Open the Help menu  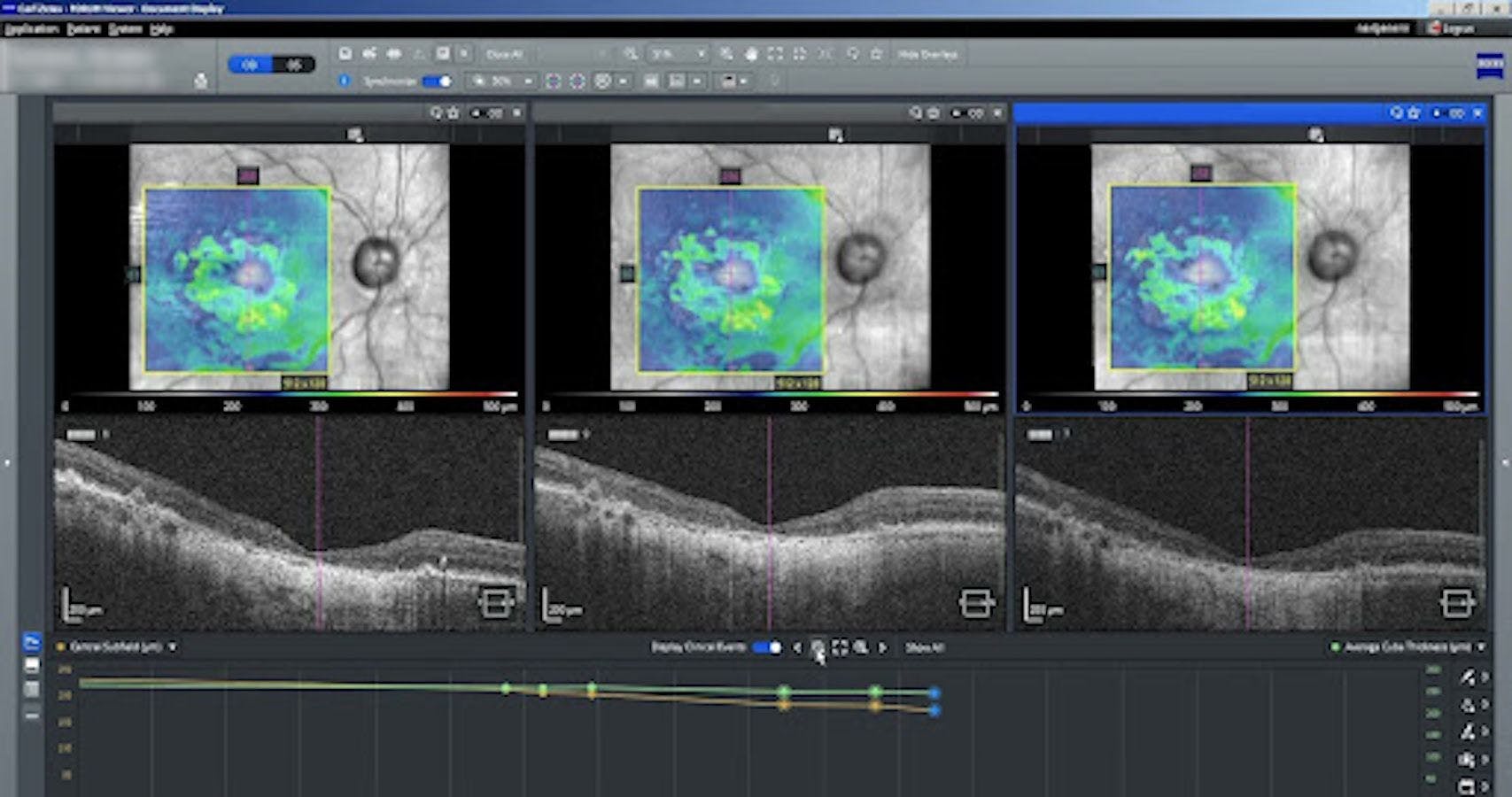161,29
